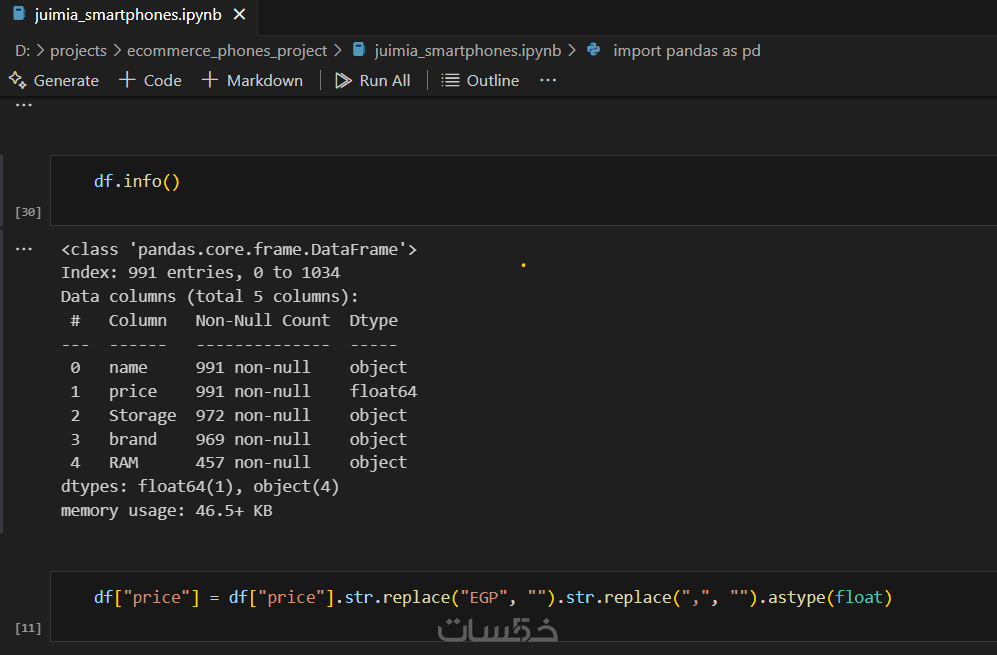The image size is (997, 655).
Task: Click the execution count [30] label
Action: 28,212
